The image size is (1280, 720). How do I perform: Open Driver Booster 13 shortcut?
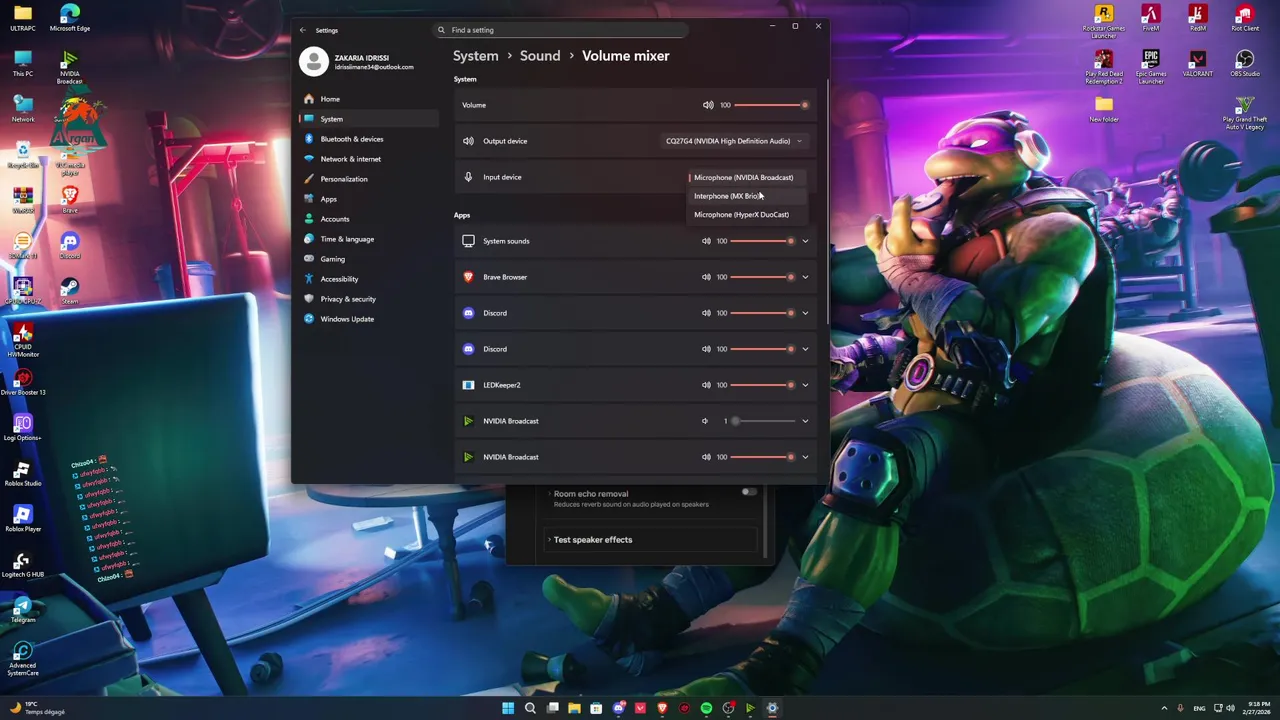22,382
